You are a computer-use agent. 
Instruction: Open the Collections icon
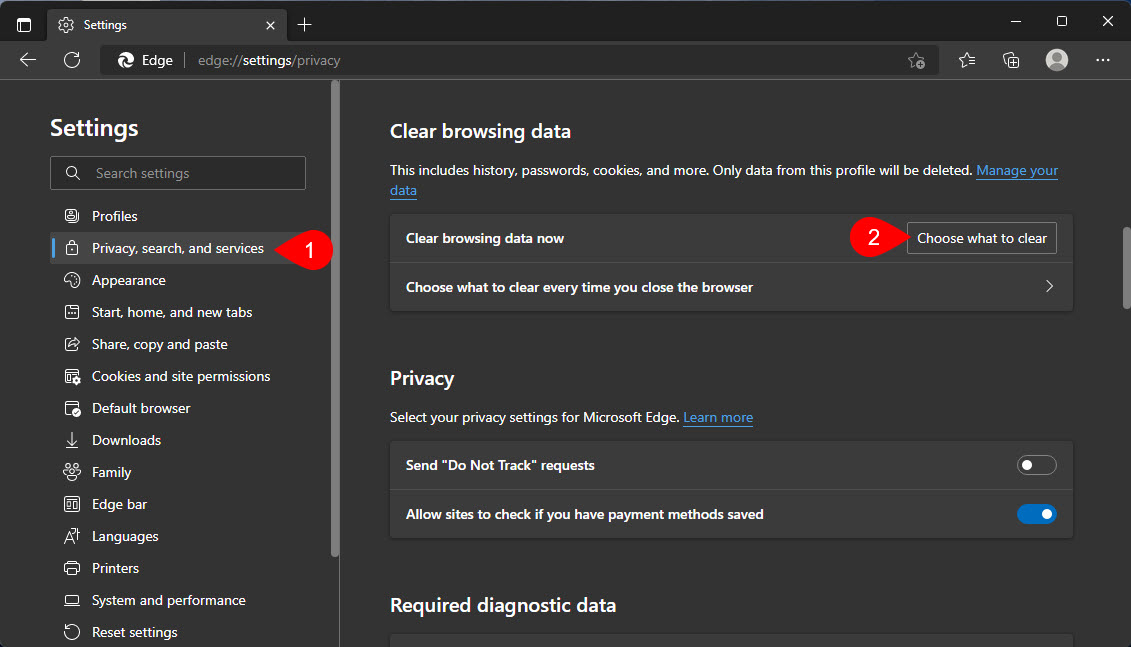pos(1011,60)
